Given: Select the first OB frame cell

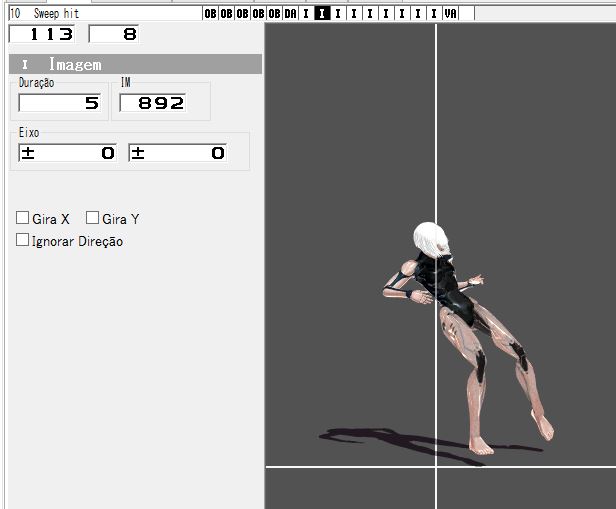Looking at the screenshot, I should 210,14.
